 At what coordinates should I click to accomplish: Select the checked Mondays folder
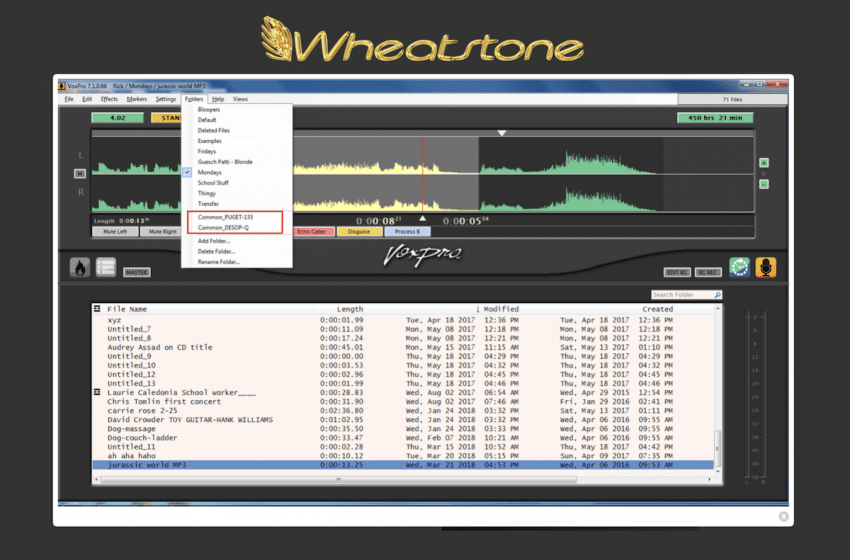[209, 172]
